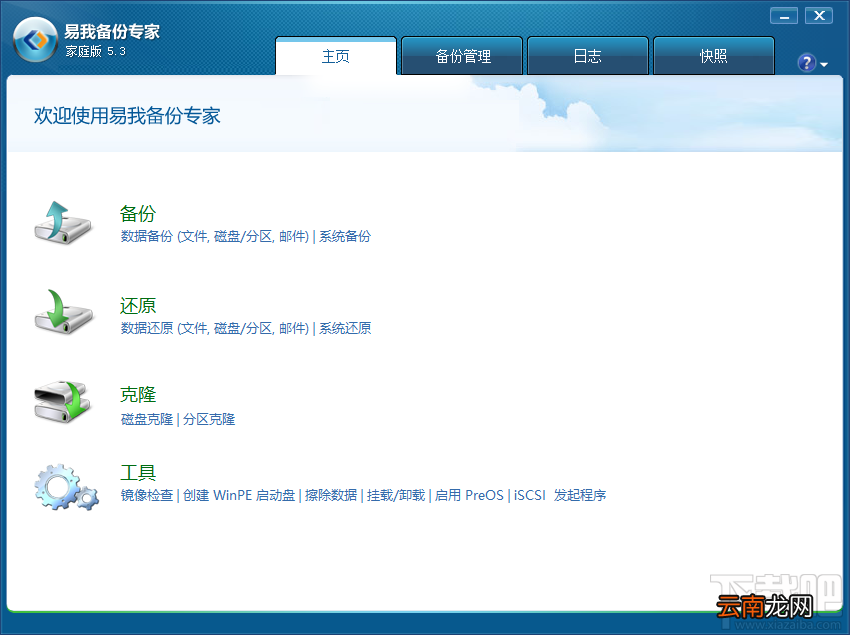Close the application window

pos(819,16)
